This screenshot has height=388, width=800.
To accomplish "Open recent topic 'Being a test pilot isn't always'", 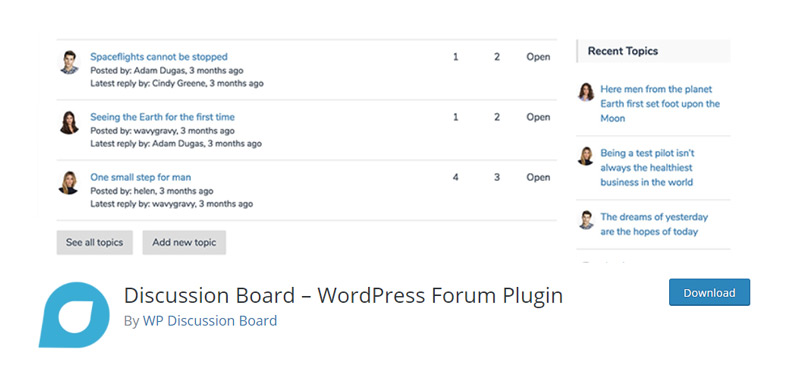I will [x=647, y=167].
